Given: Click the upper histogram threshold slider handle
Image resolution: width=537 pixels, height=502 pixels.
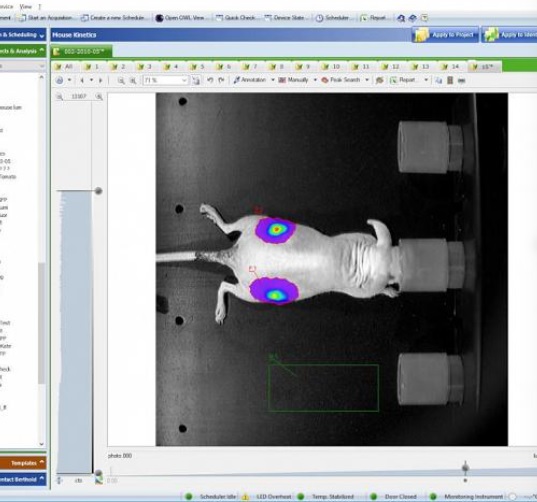Looking at the screenshot, I should click(98, 191).
